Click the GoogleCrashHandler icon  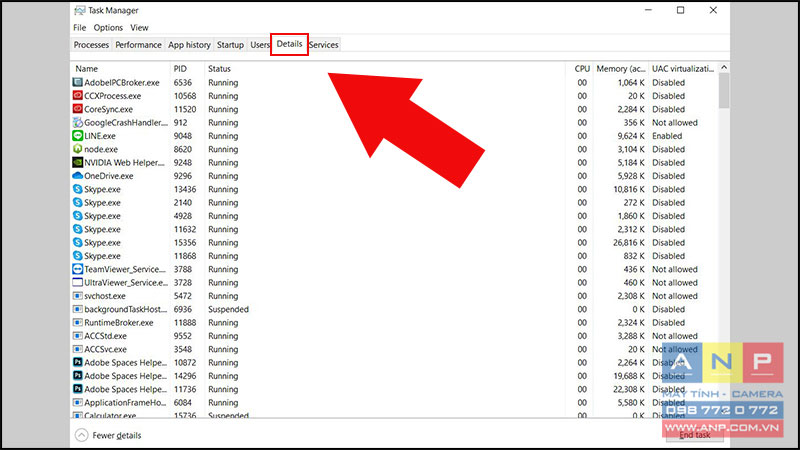point(78,122)
